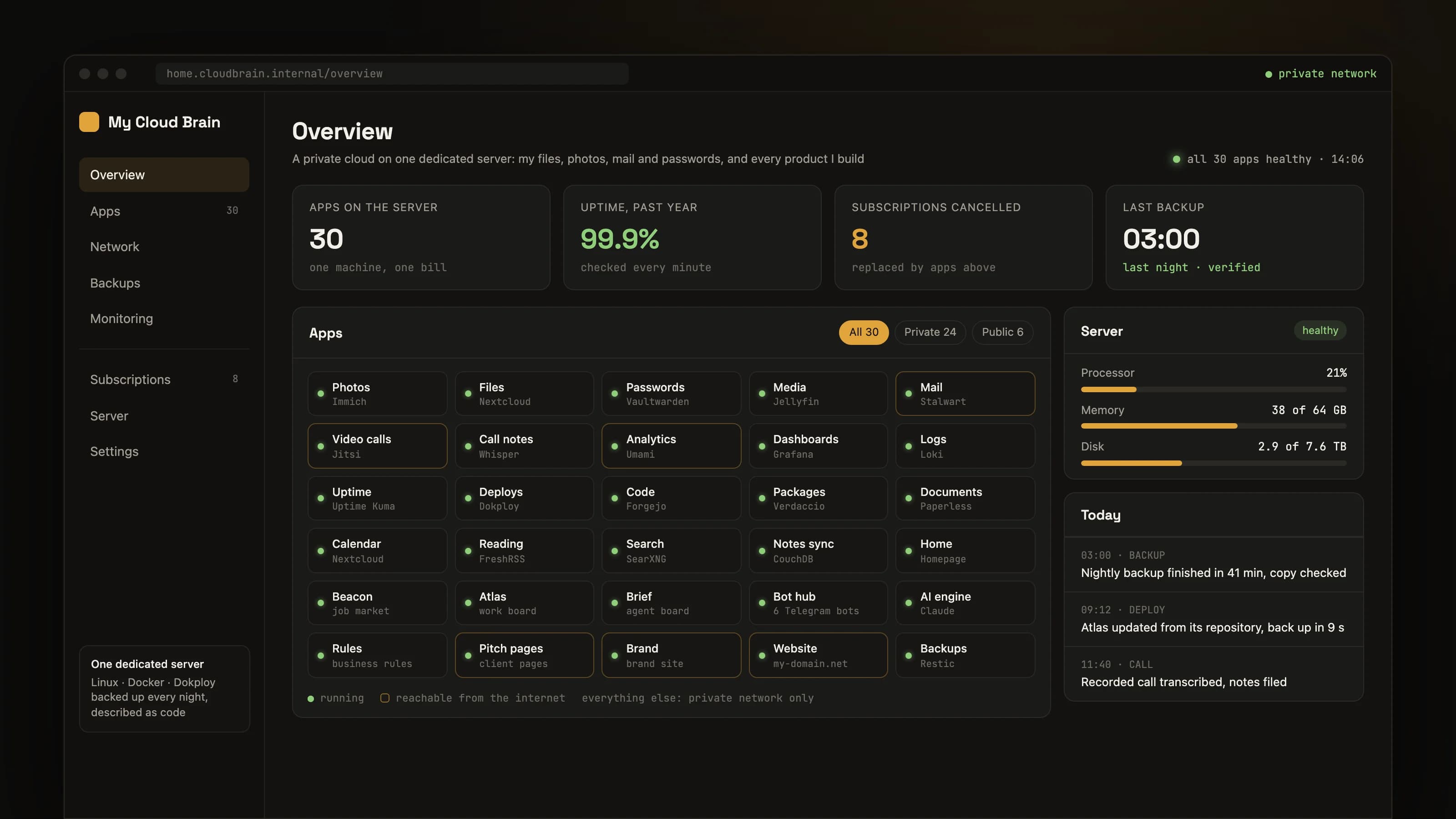Open the Documents Paperless card
This screenshot has height=819, width=1456.
965,498
